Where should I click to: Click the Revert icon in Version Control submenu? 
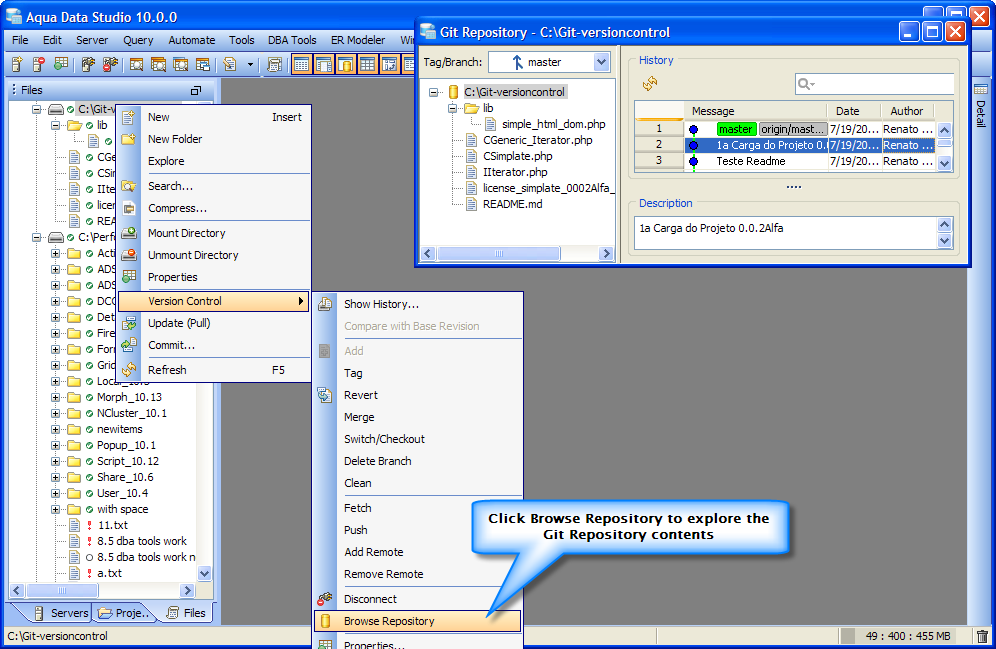tap(325, 395)
